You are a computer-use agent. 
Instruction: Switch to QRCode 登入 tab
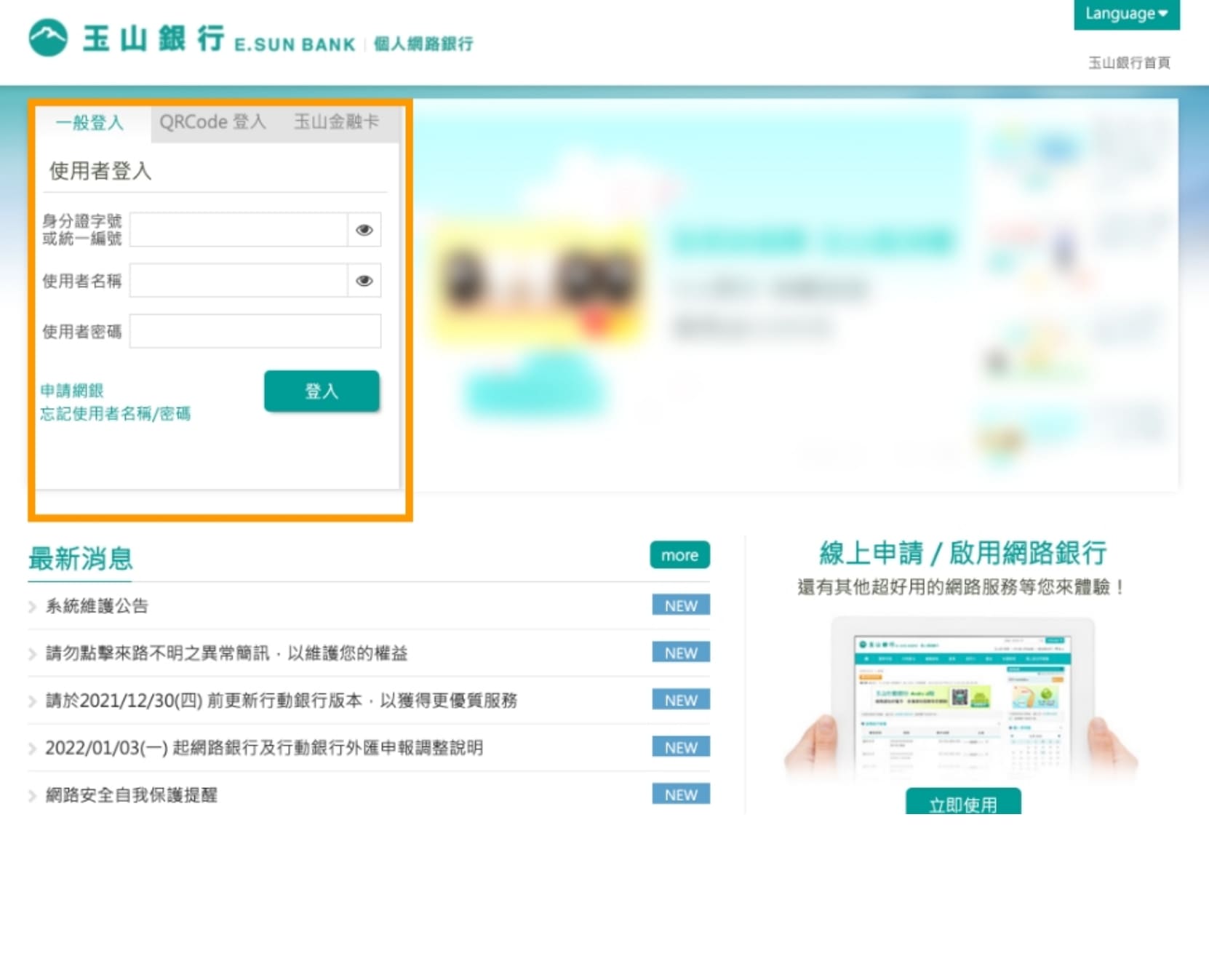213,122
